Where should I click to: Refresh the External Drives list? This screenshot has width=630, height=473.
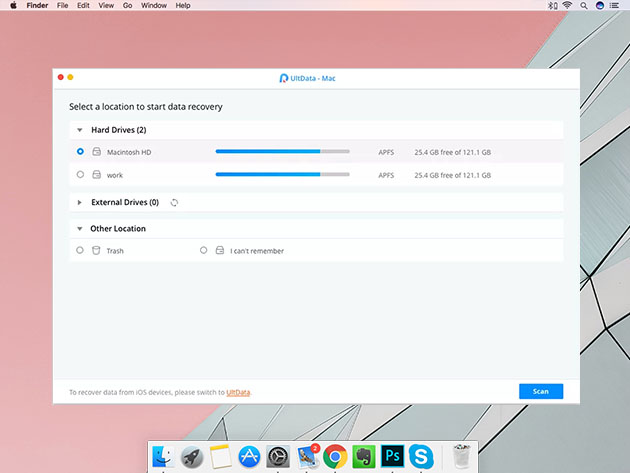click(174, 203)
